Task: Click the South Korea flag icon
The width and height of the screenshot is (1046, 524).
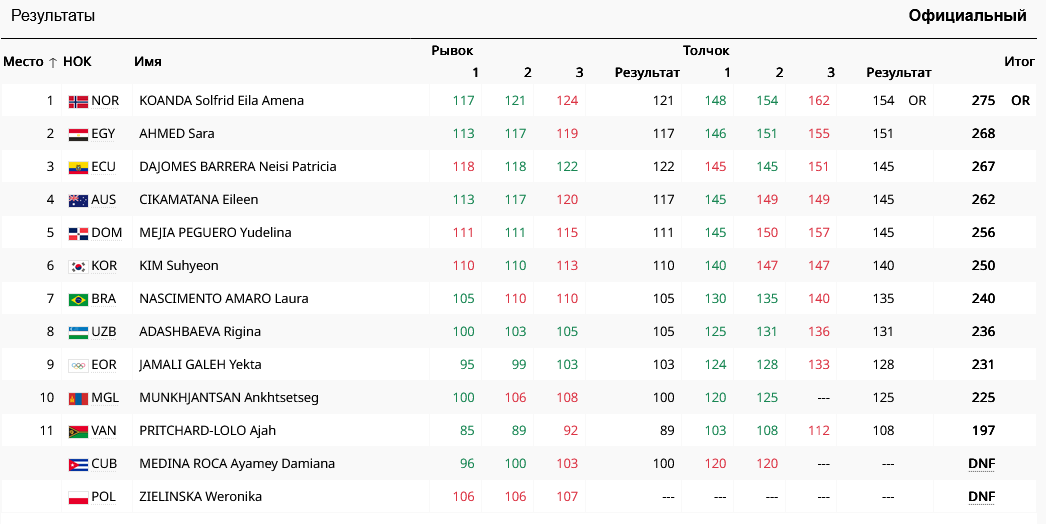Action: tap(78, 266)
